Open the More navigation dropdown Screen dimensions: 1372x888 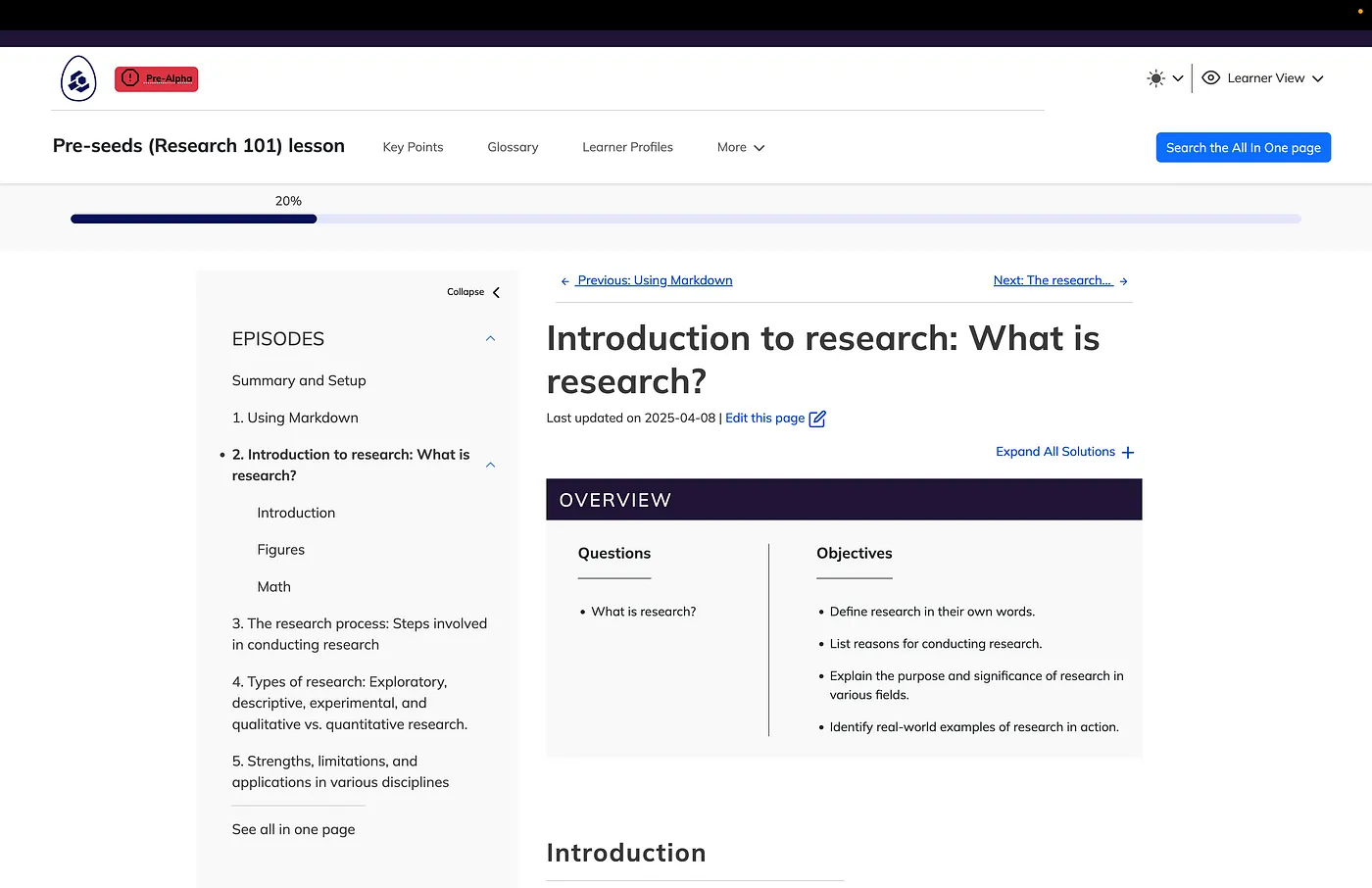(739, 147)
